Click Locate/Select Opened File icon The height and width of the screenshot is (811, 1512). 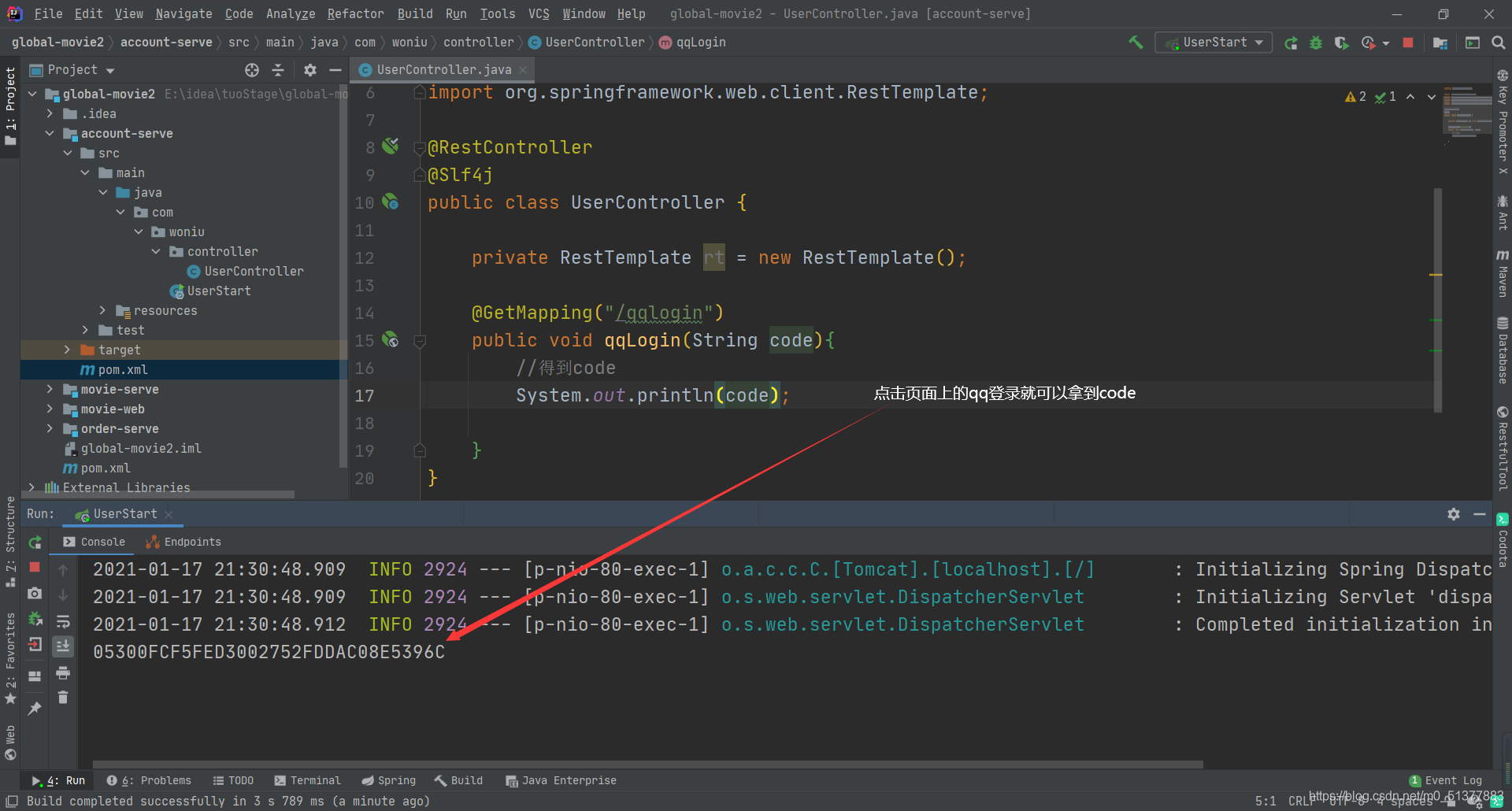pyautogui.click(x=252, y=70)
